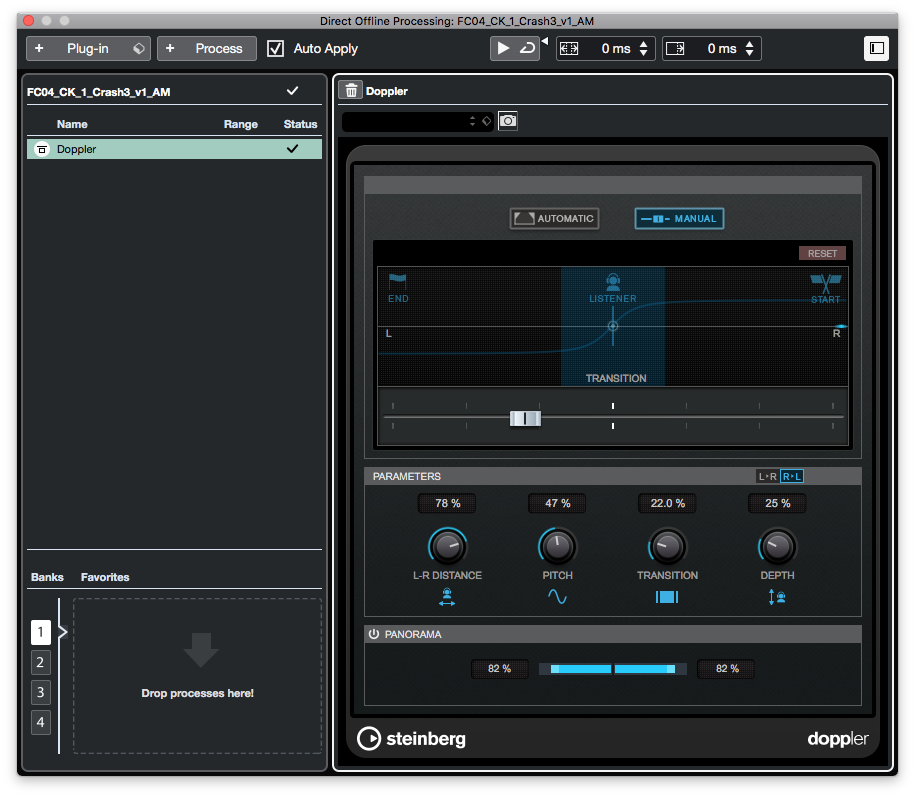
Task: Click the Name column header
Action: tap(72, 124)
